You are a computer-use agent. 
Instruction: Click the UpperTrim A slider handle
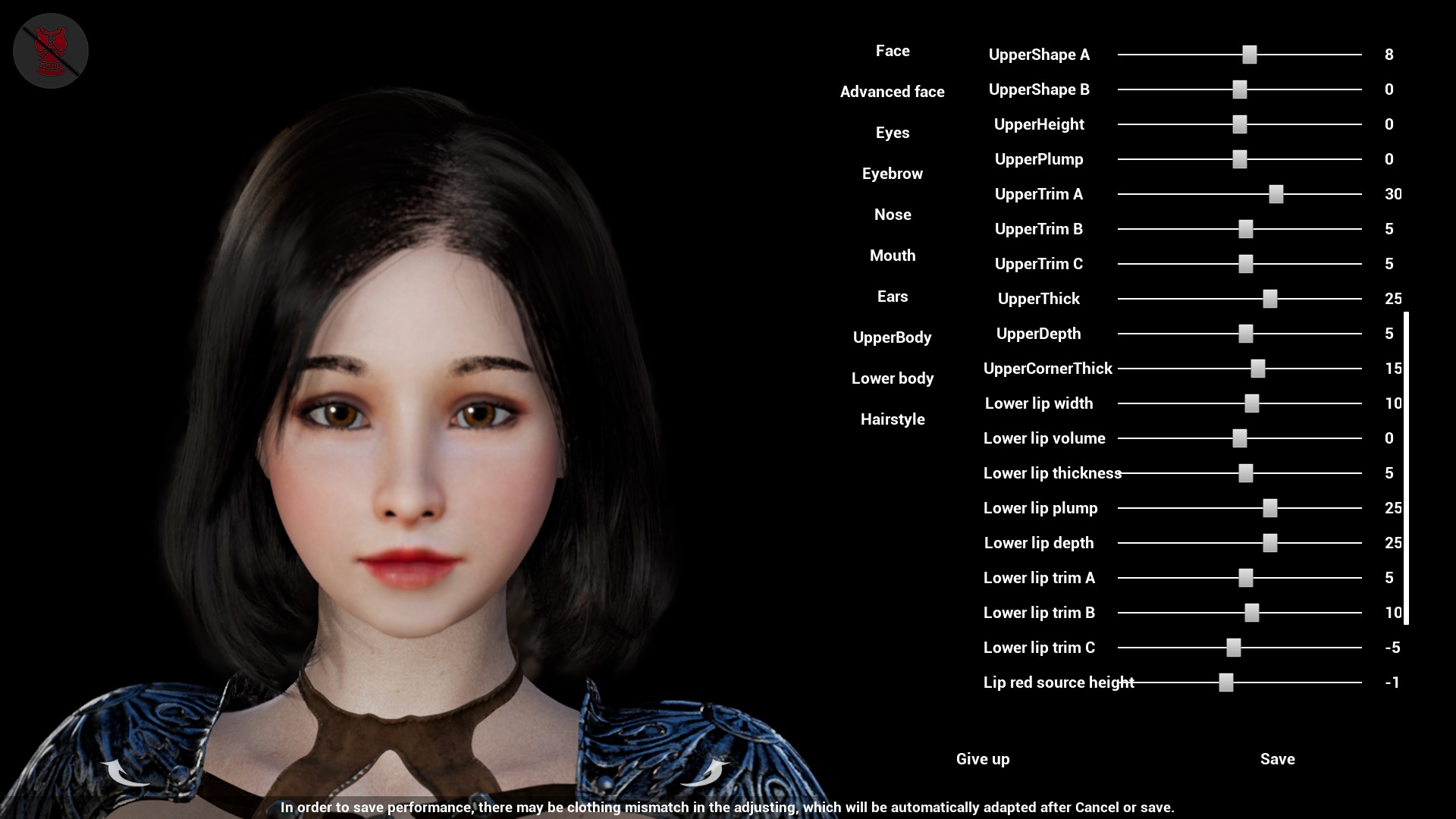click(1276, 194)
